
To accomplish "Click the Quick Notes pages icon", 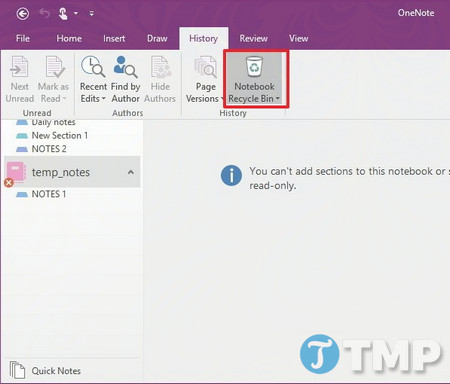I will tap(17, 370).
